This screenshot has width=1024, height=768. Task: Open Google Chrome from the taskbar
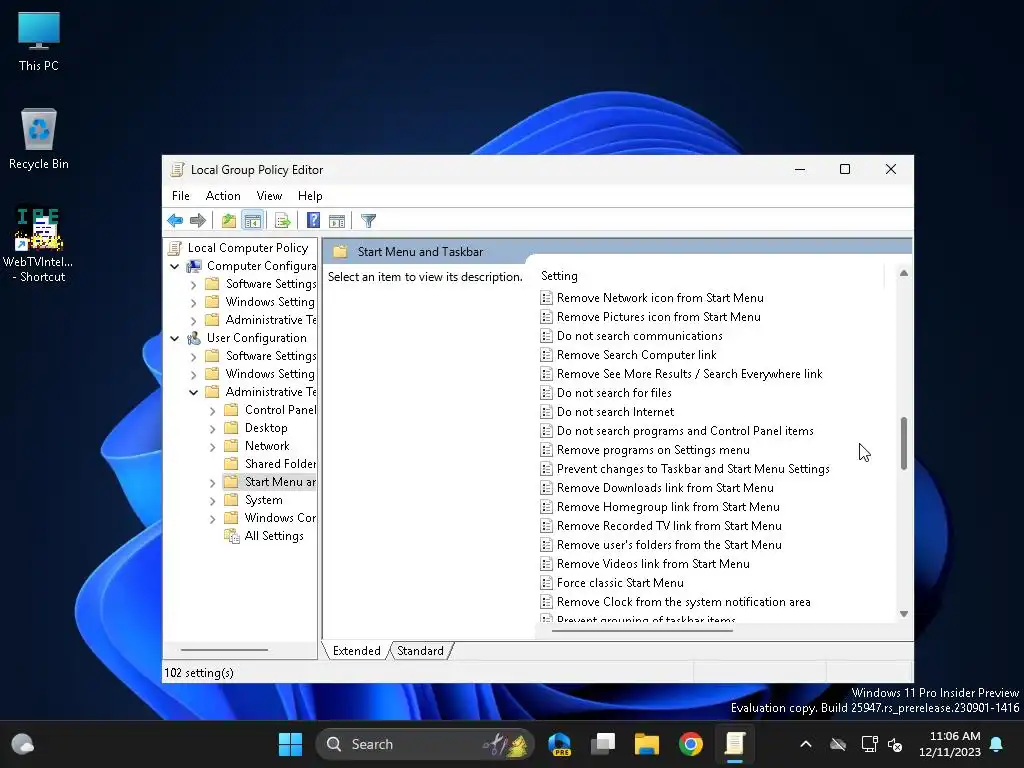[x=690, y=744]
